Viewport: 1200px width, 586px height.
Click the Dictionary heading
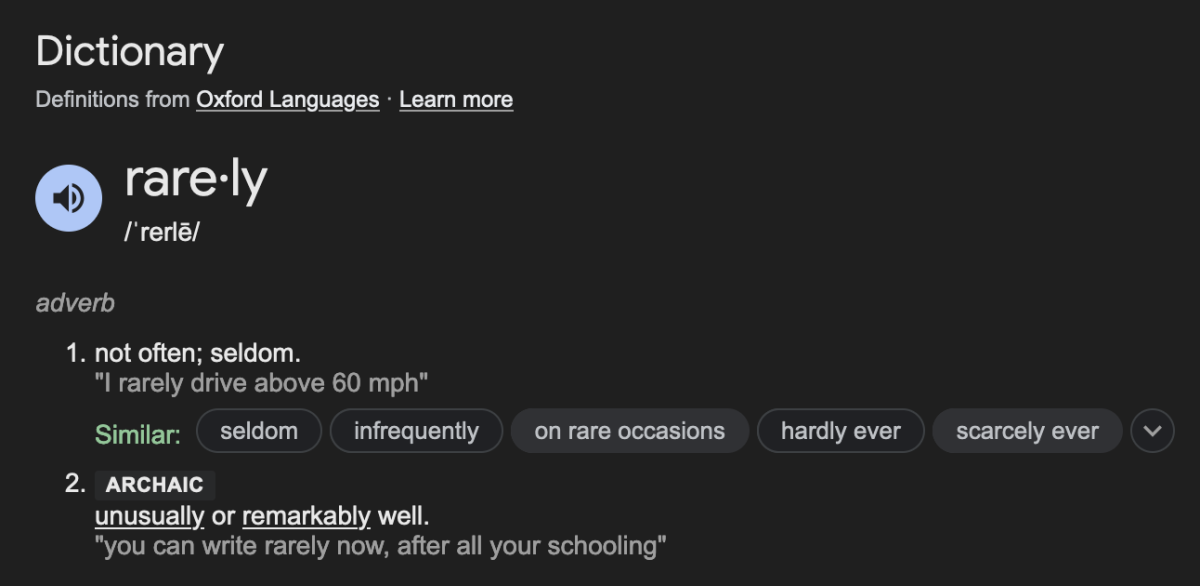(130, 52)
